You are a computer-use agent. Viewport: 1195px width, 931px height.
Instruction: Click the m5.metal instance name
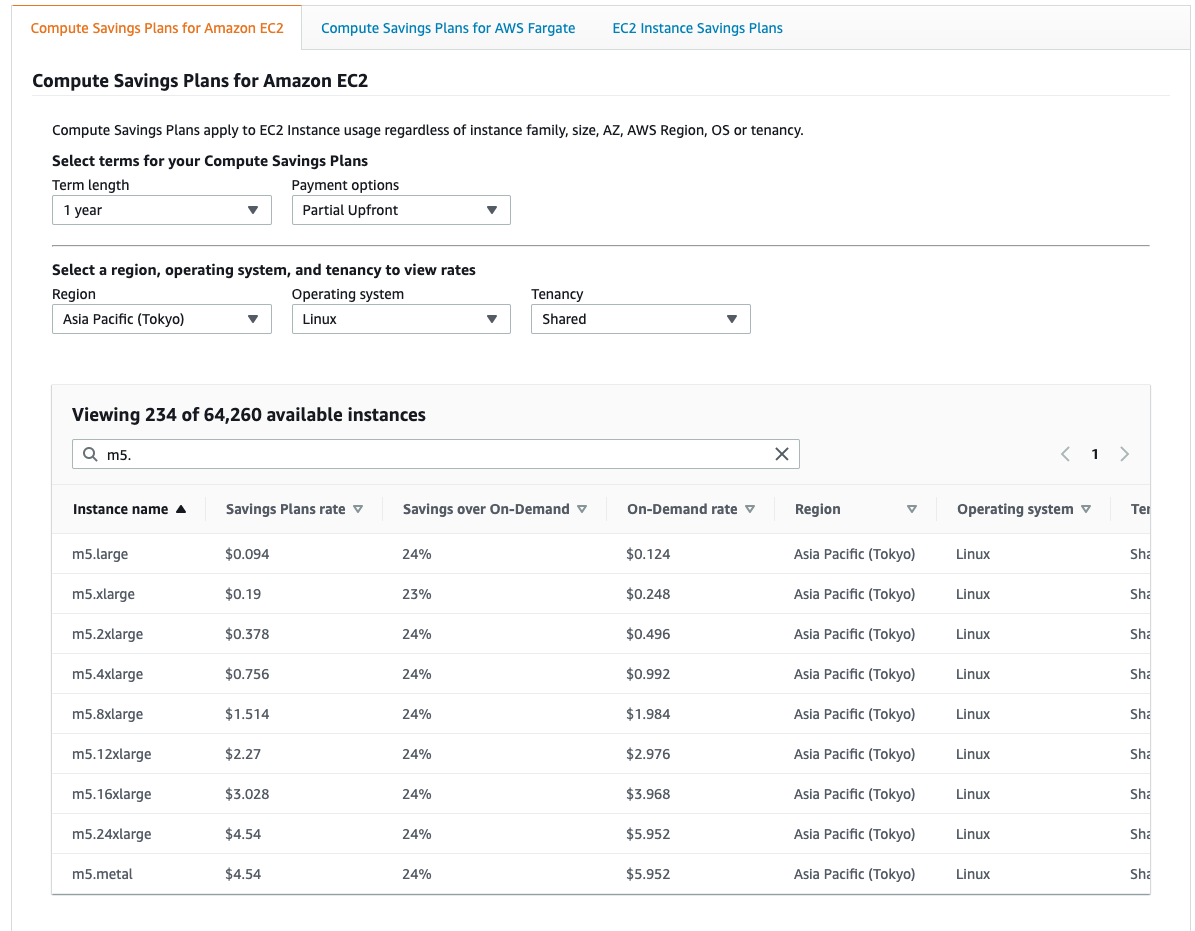pyautogui.click(x=102, y=874)
